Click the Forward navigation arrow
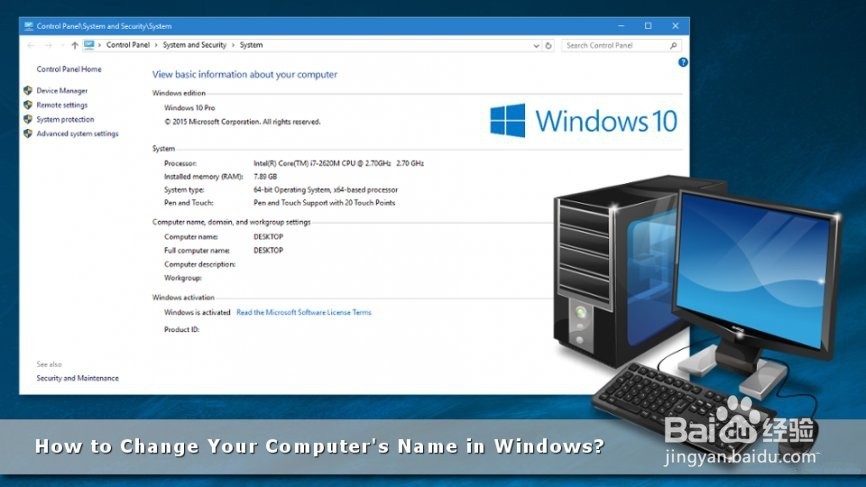Viewport: 866px width, 487px height. (48, 45)
